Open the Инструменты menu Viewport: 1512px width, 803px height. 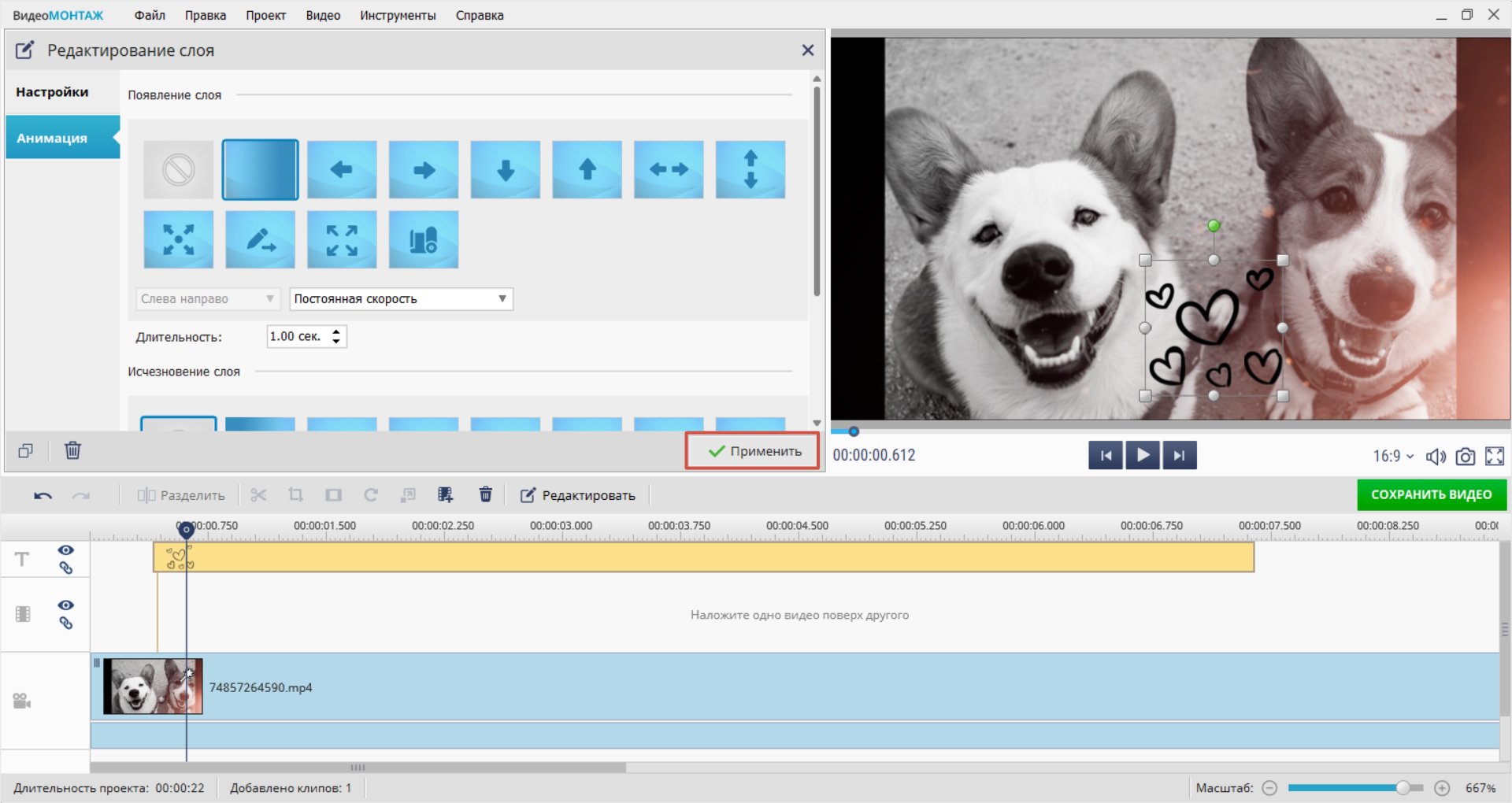(x=398, y=15)
